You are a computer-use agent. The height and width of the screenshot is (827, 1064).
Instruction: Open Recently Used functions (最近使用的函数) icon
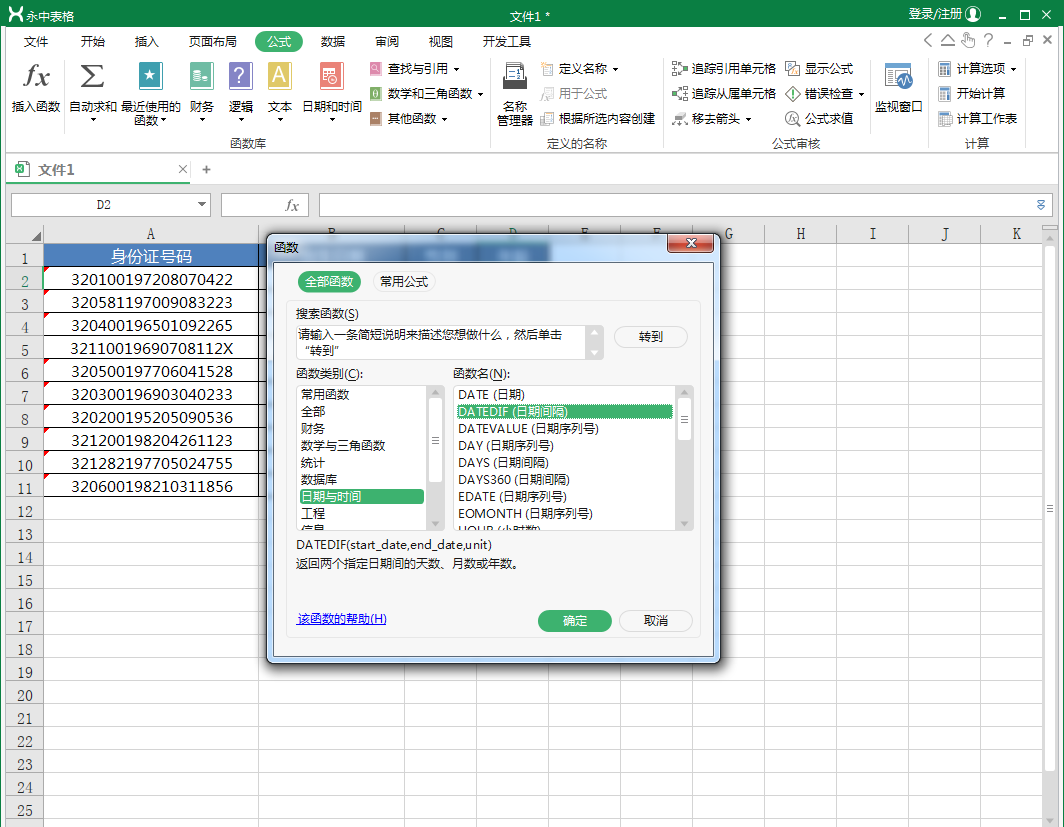pyautogui.click(x=150, y=76)
